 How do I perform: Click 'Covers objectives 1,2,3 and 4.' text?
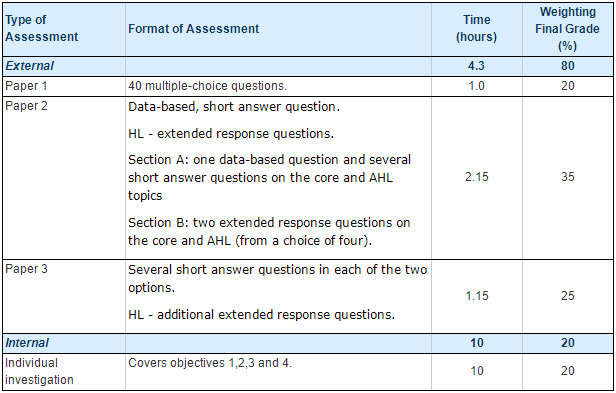(210, 363)
